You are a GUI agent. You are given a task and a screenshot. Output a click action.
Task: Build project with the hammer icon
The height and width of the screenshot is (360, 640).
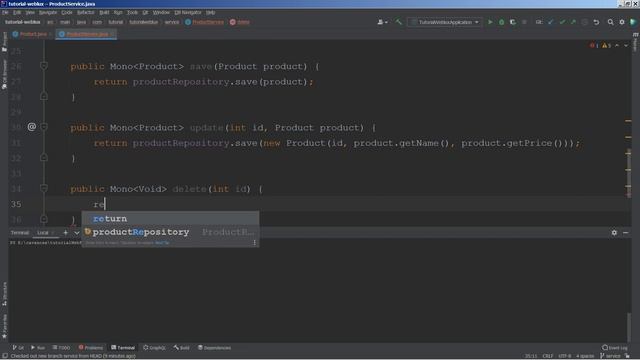pos(398,22)
